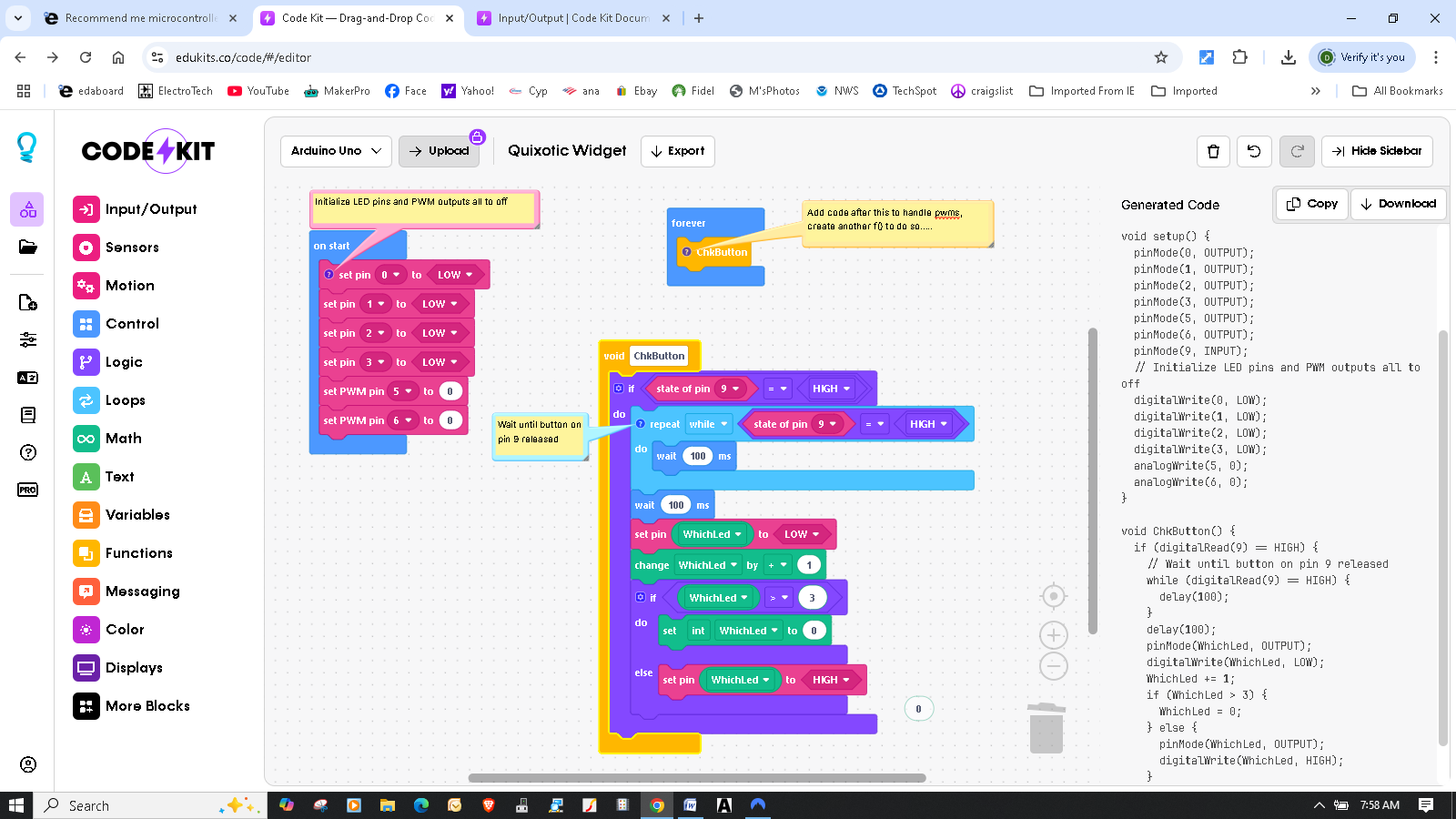Click the Export button
The image size is (1456, 819).
pos(678,151)
